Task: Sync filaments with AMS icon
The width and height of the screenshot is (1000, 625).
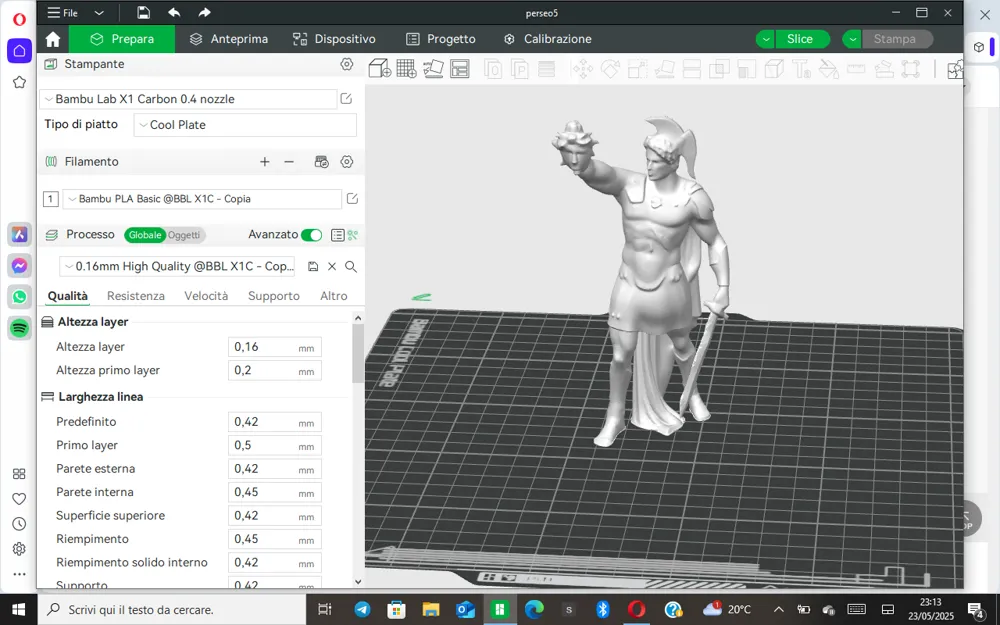Action: (321, 162)
